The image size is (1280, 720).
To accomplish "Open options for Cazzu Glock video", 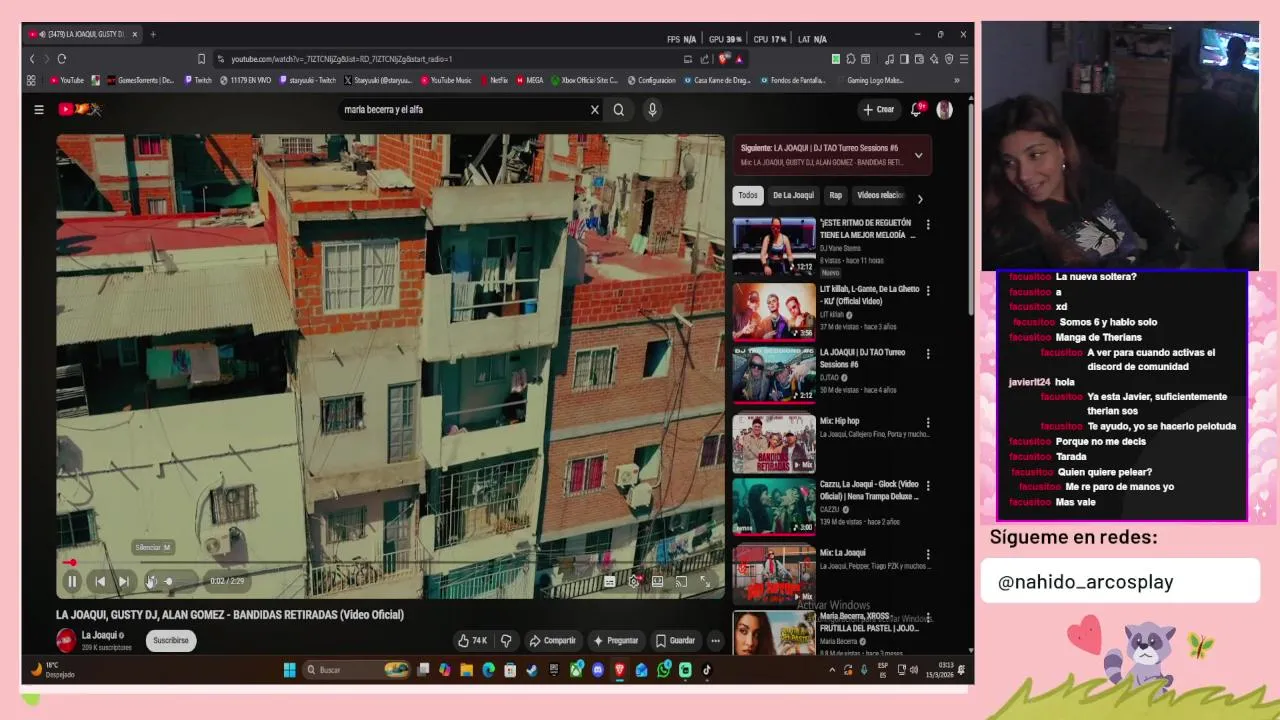I will pos(928,486).
